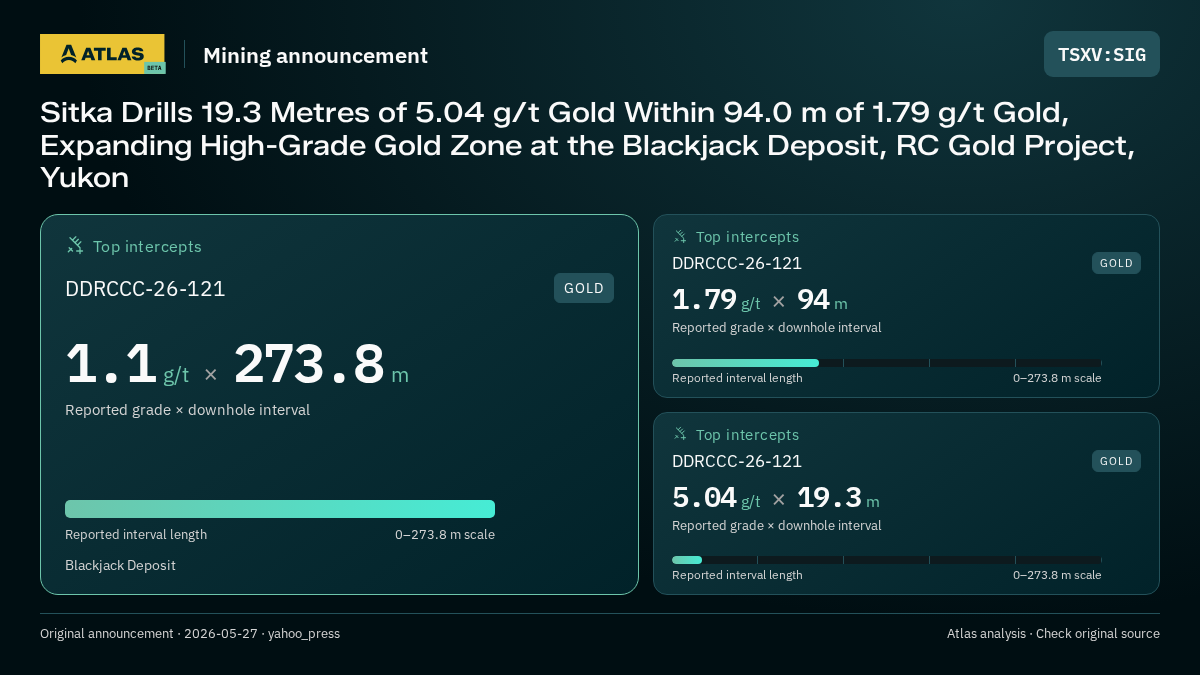Image resolution: width=1200 pixels, height=675 pixels.
Task: Click the 0–273.8 m scale label in the 94 m card
Action: 1057,378
